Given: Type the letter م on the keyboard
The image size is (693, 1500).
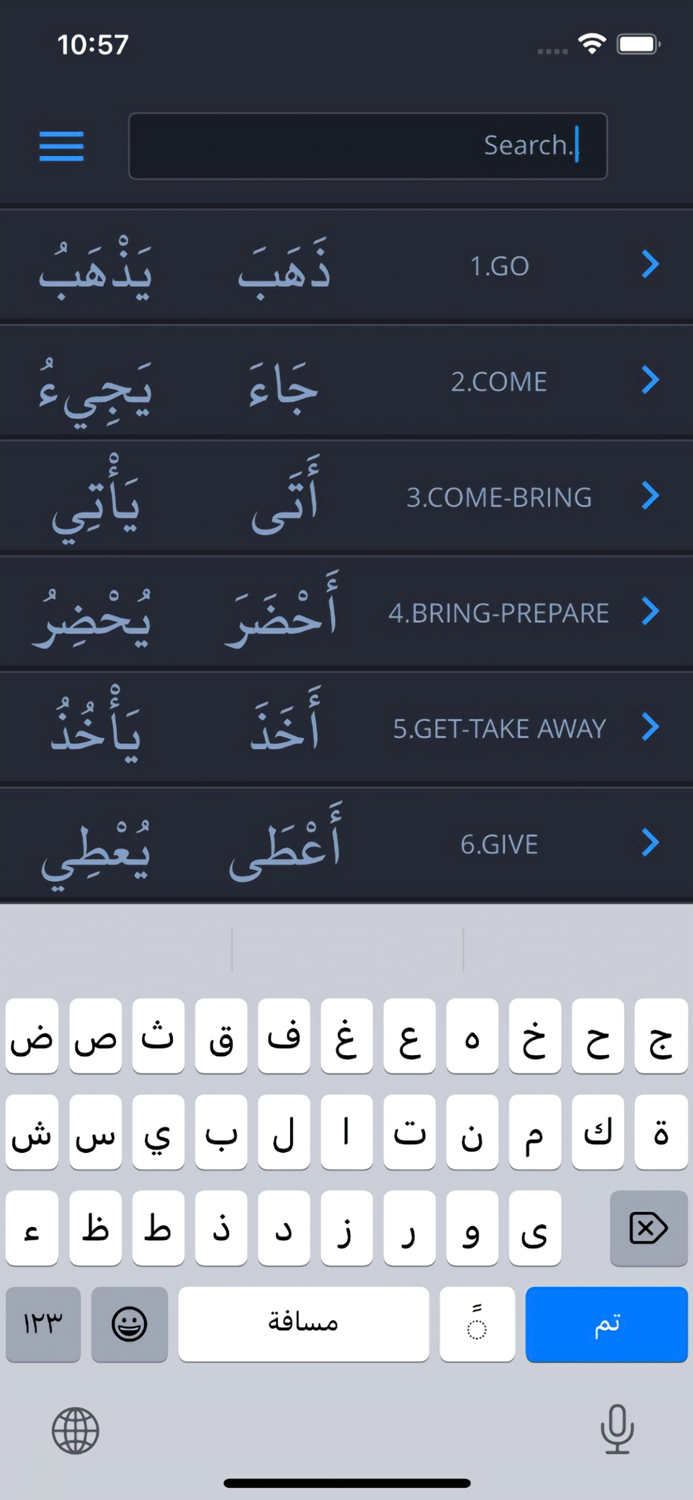Looking at the screenshot, I should (x=535, y=1132).
